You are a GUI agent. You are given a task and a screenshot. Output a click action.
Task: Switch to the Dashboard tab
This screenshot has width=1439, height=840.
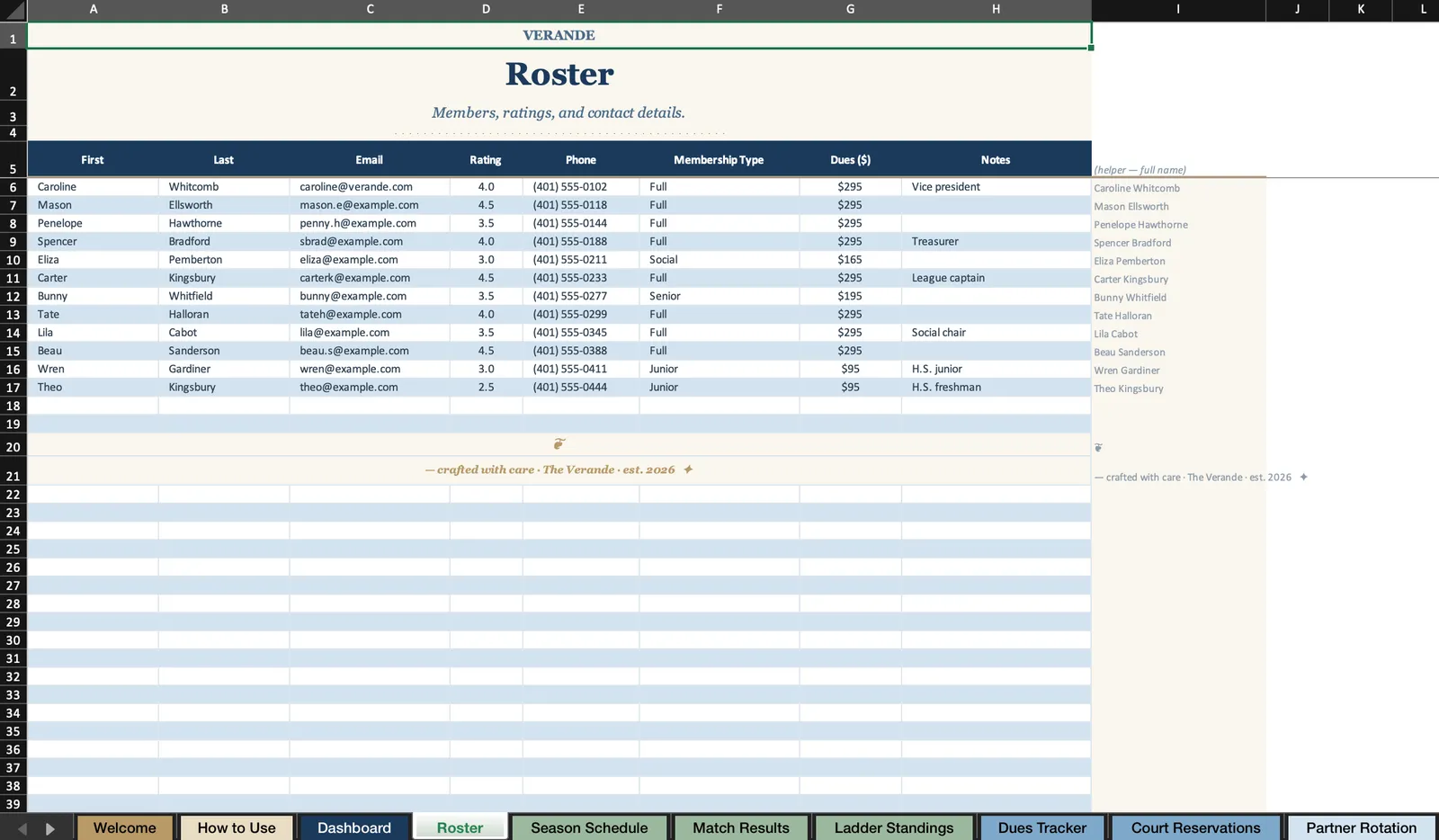[354, 828]
